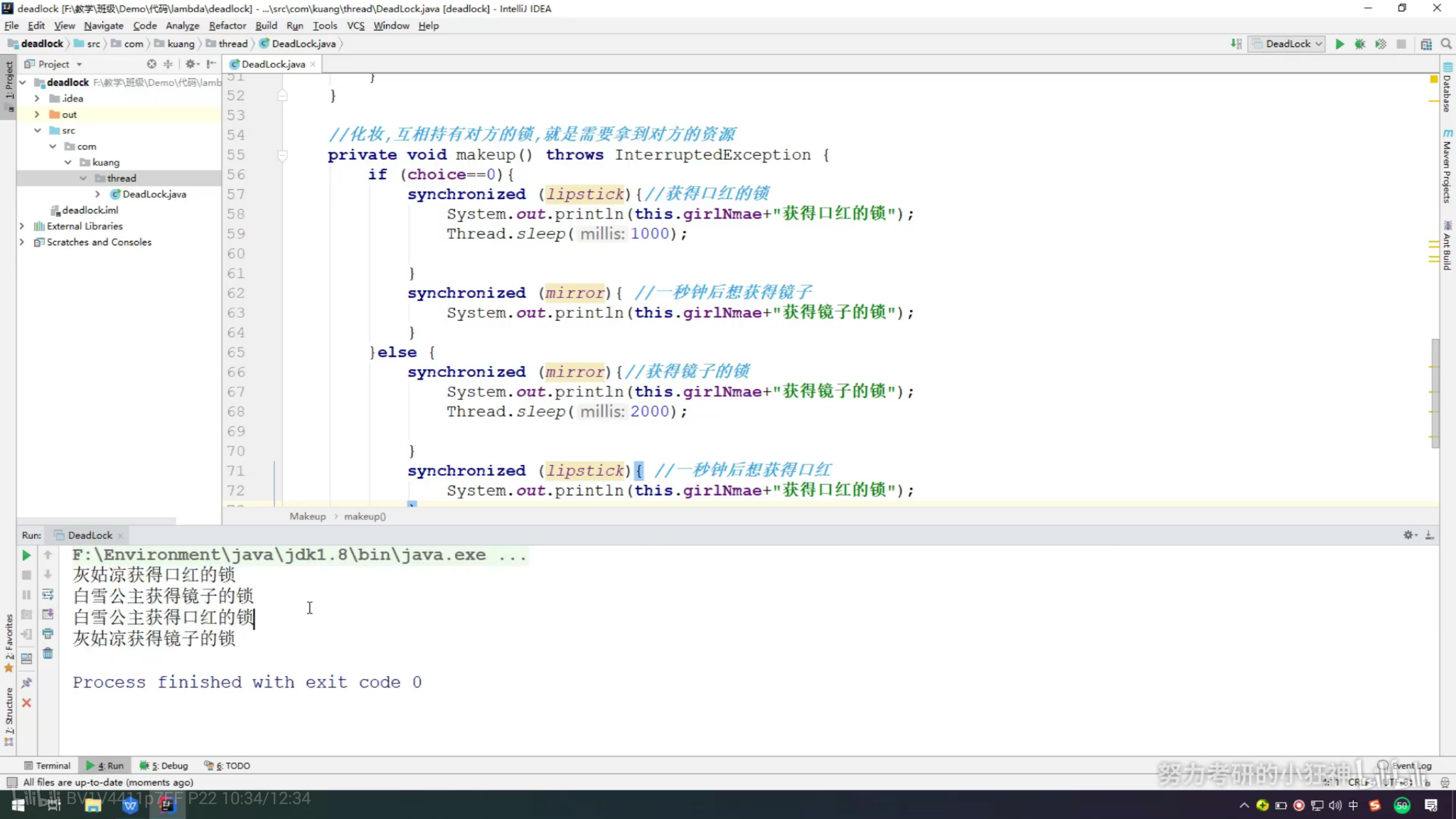Open the Project view selector dropdown

pos(54,64)
